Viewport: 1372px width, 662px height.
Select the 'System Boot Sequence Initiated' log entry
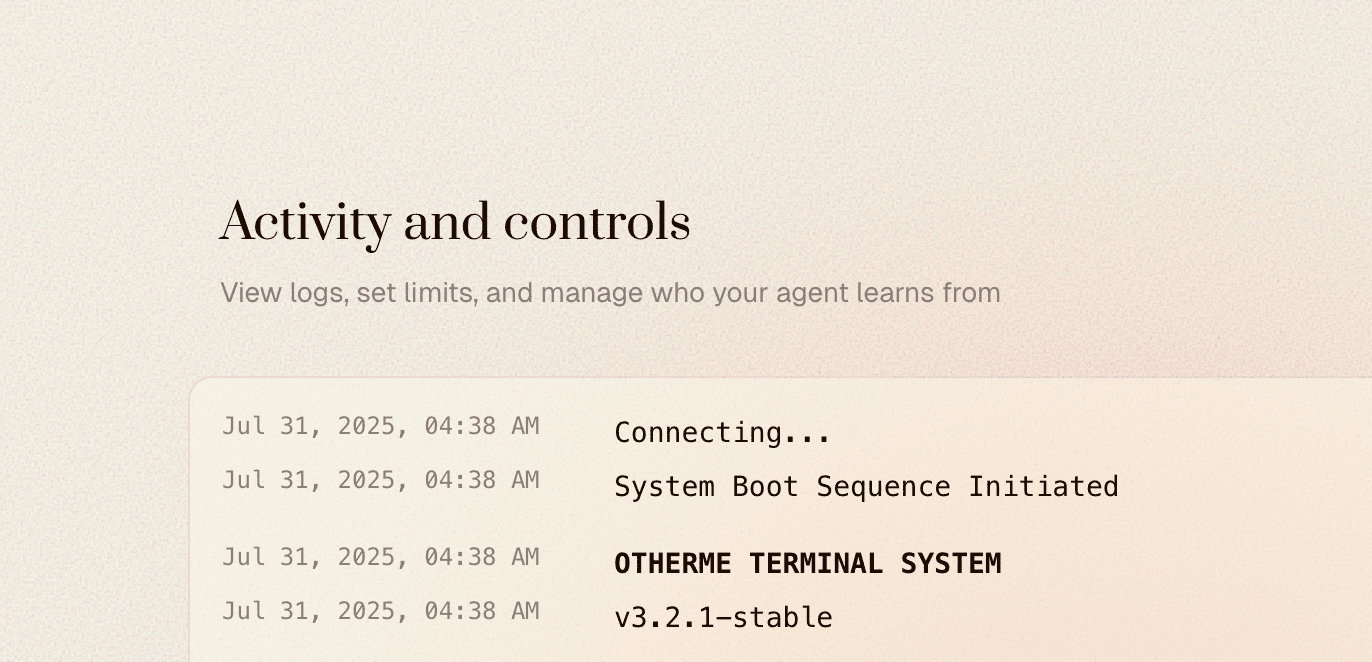pos(866,487)
